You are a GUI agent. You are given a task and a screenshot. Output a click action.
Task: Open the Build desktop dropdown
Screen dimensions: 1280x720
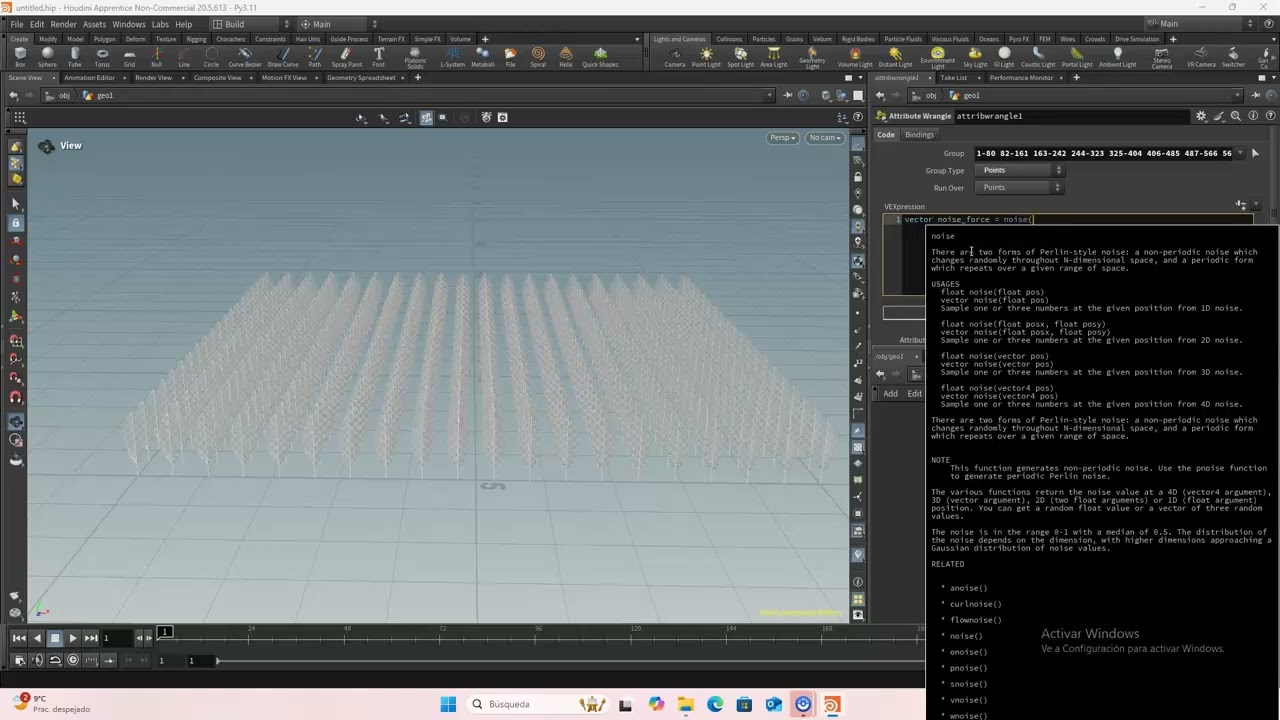point(251,24)
